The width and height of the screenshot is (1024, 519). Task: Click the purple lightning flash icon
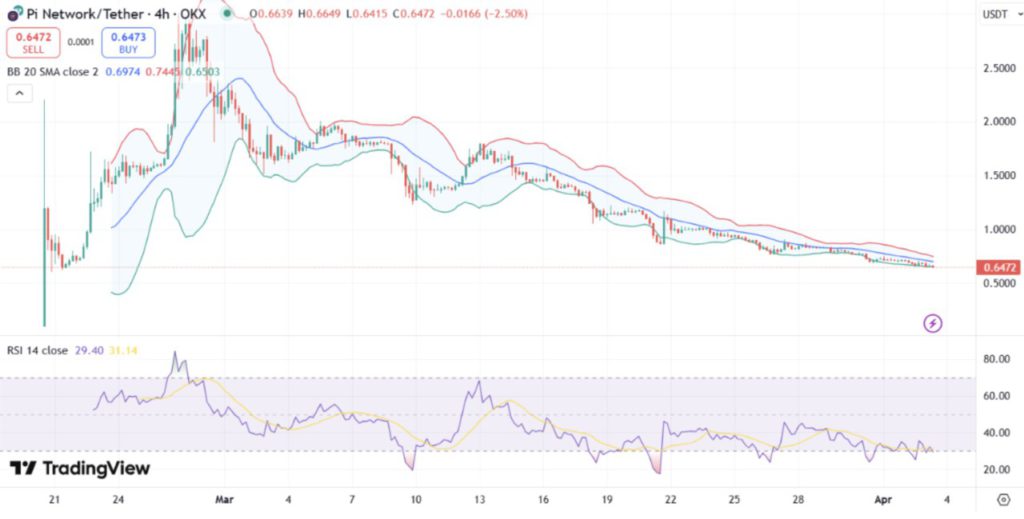[933, 323]
